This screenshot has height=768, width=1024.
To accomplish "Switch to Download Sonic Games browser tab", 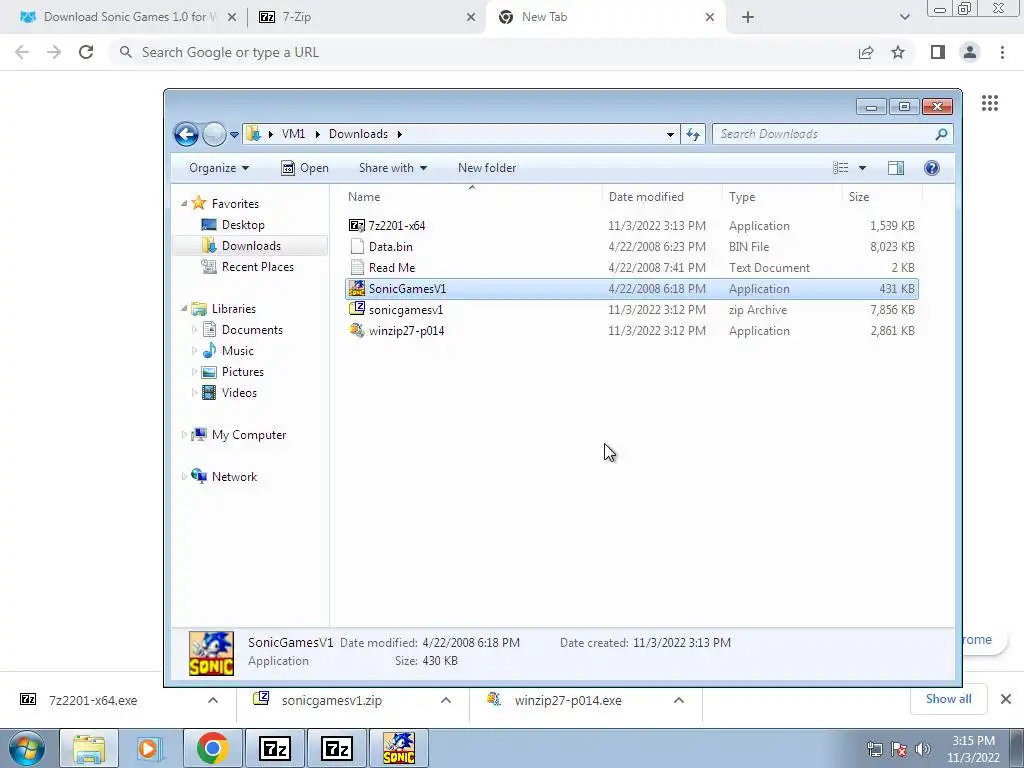I will click(x=121, y=17).
